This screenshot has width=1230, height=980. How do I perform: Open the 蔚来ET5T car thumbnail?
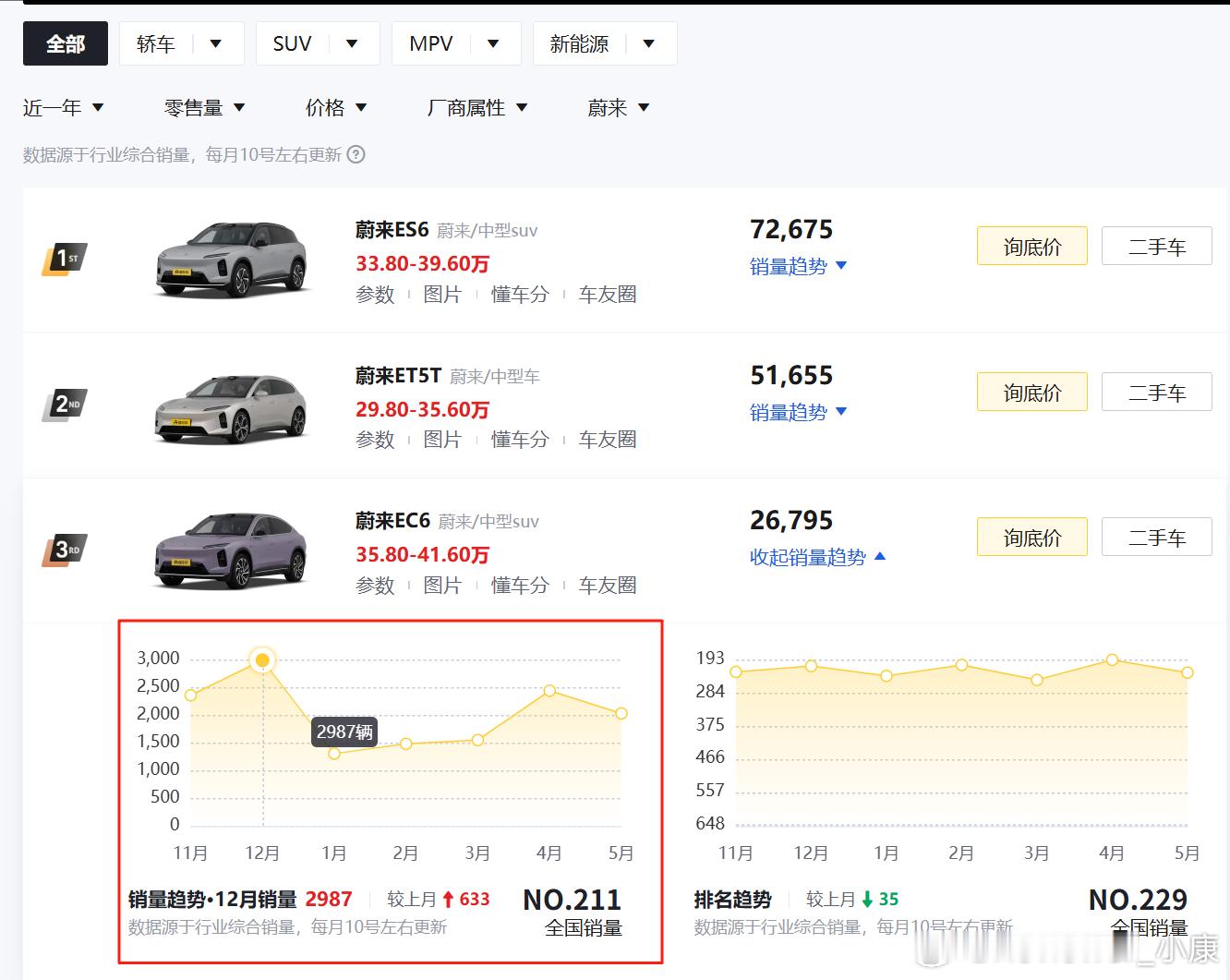[230, 407]
